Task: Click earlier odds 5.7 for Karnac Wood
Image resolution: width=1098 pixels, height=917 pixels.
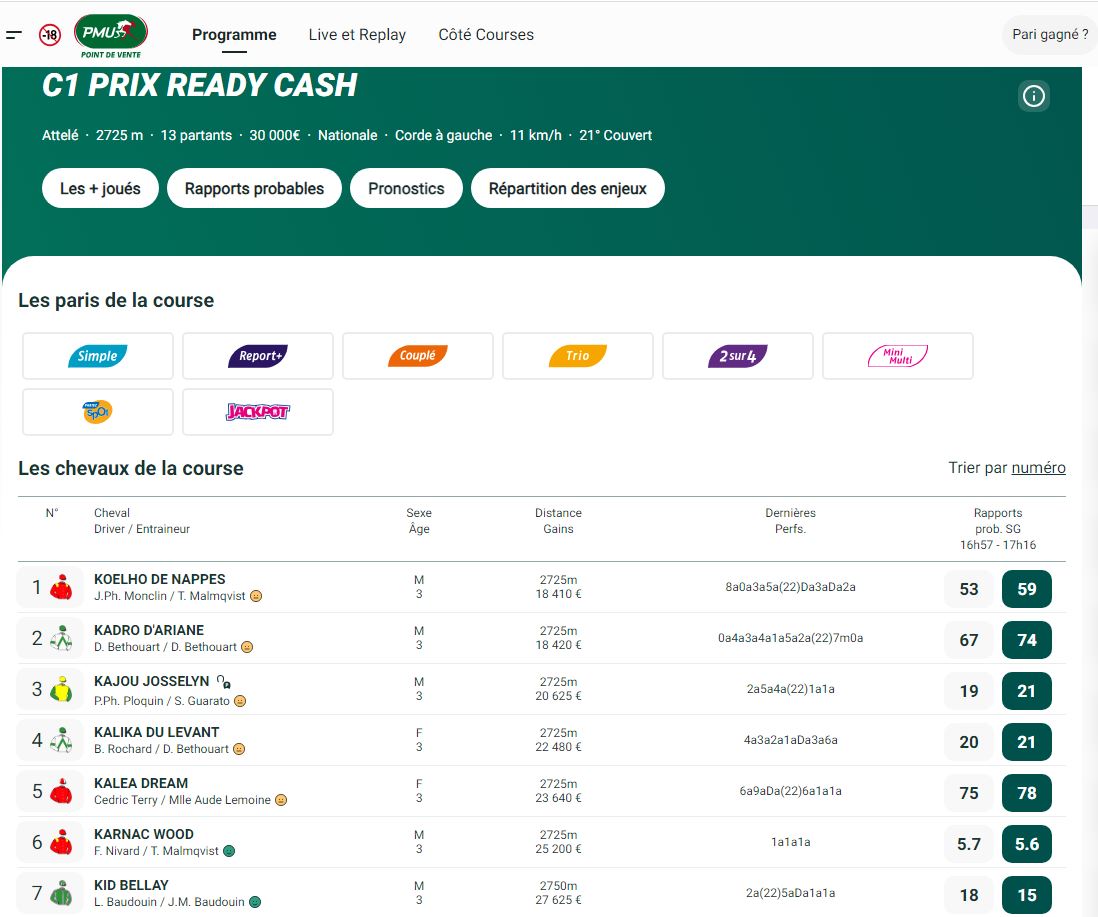Action: (969, 844)
